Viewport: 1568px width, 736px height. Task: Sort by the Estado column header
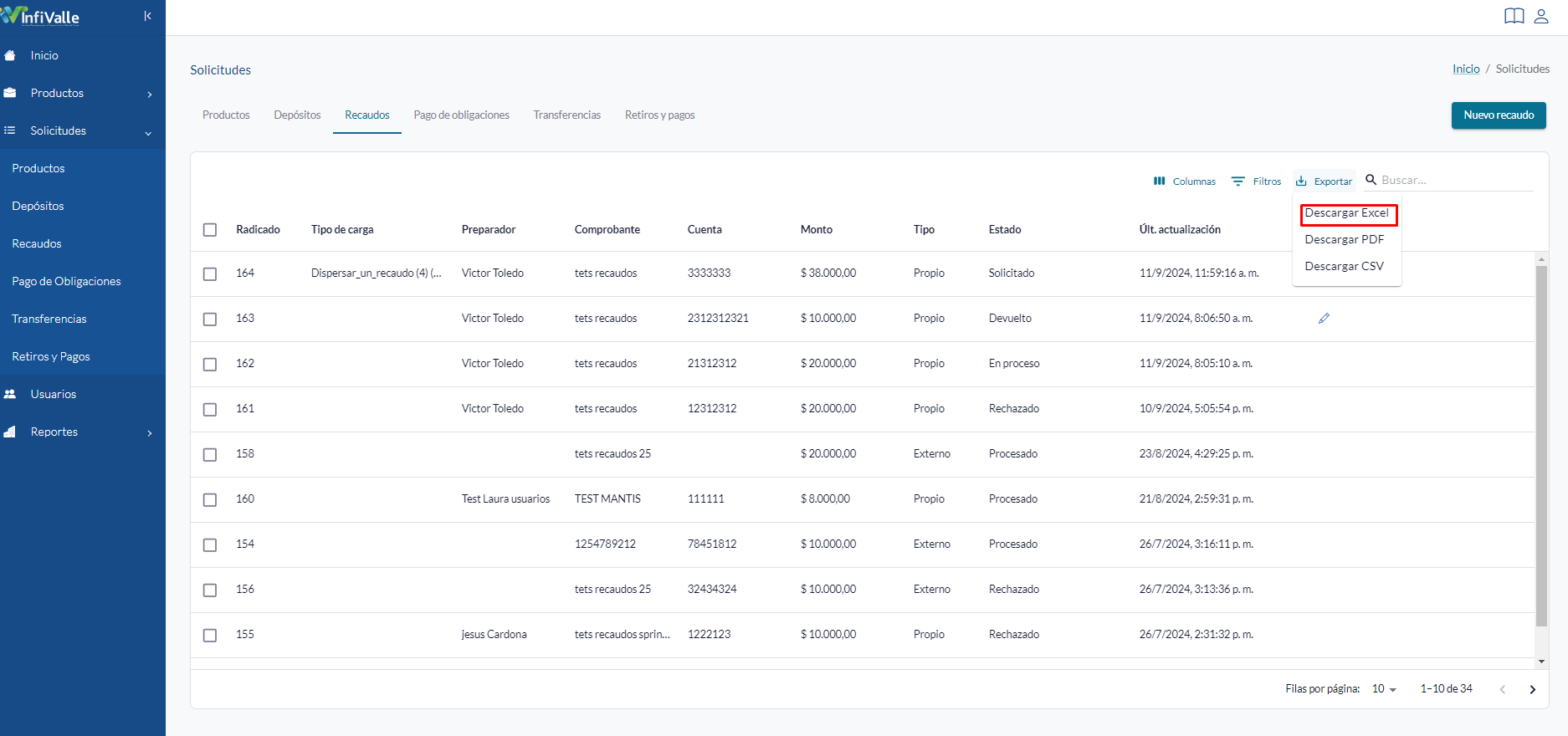(1005, 229)
